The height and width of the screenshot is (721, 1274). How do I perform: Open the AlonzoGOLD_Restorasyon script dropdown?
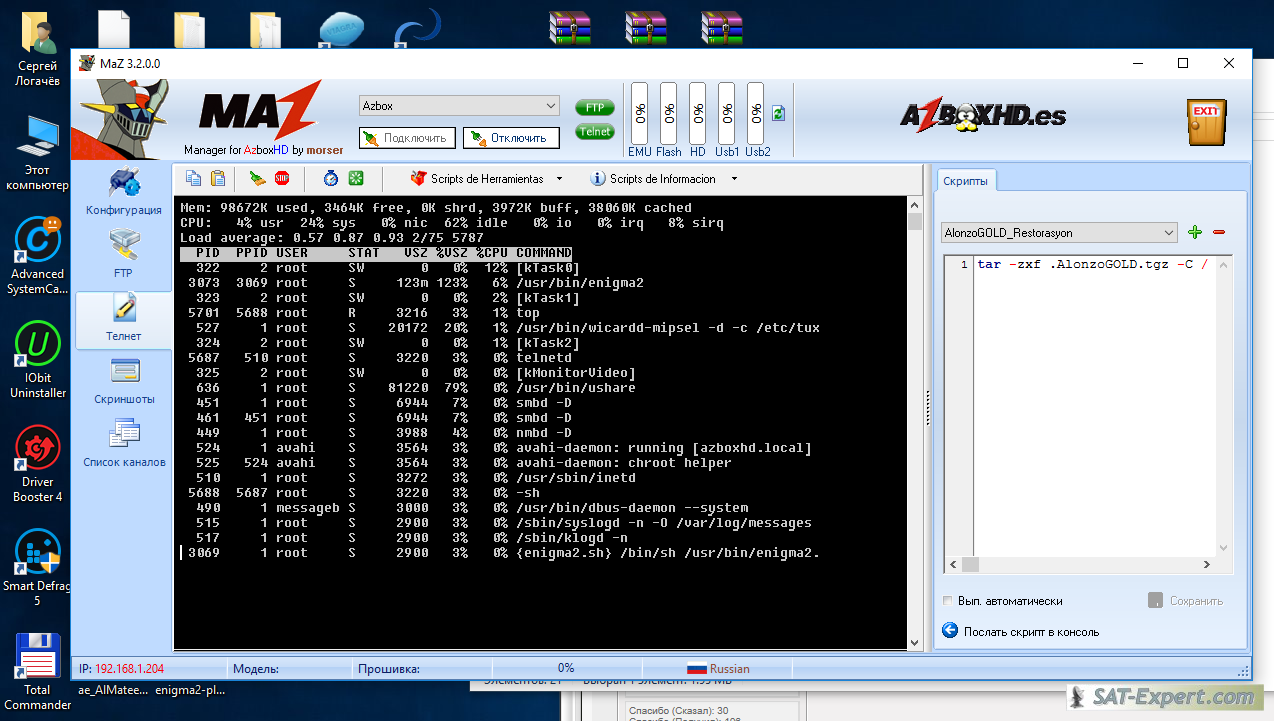[x=1060, y=232]
